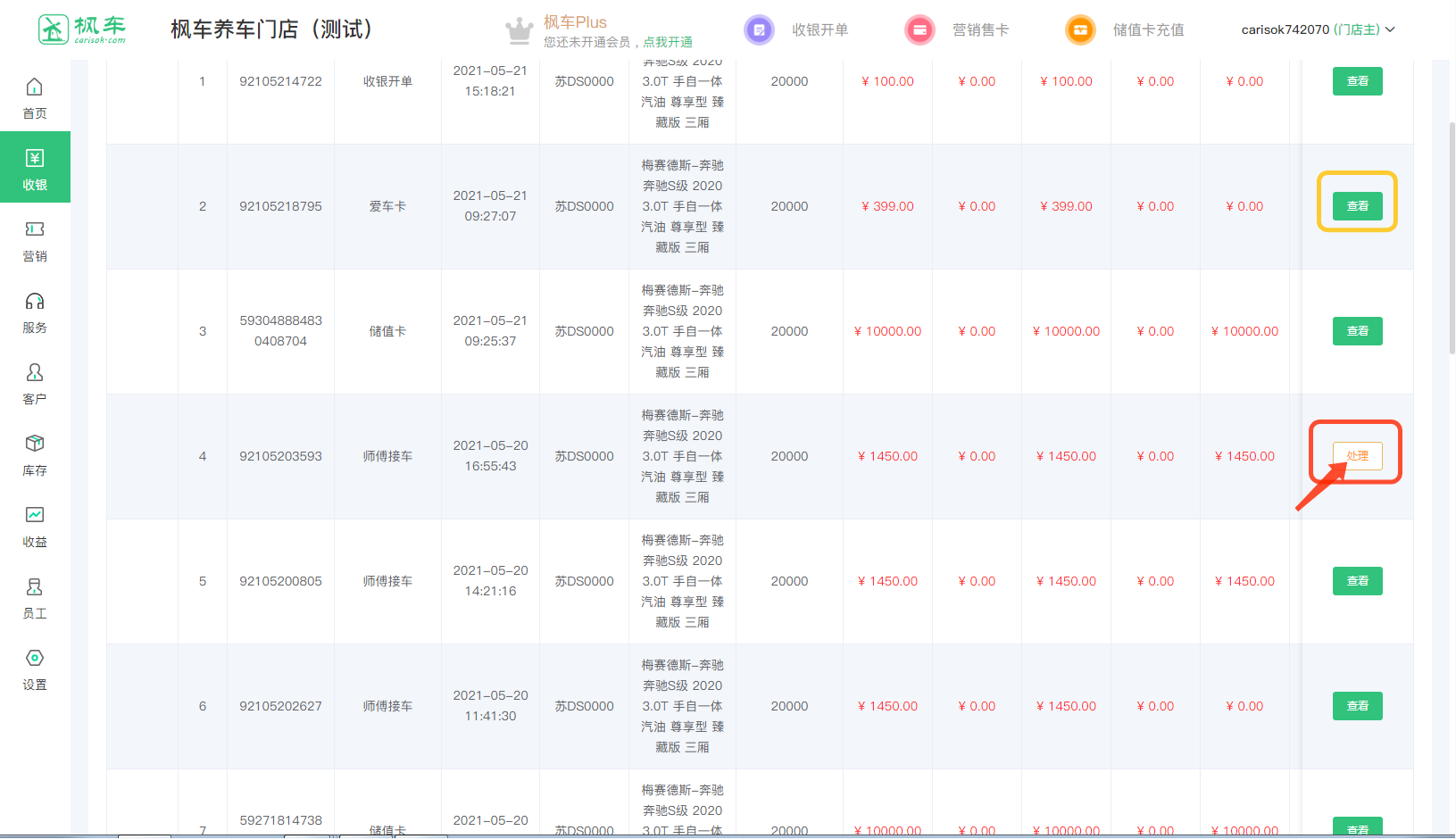Click the 枫车Plus crown icon

point(519,30)
